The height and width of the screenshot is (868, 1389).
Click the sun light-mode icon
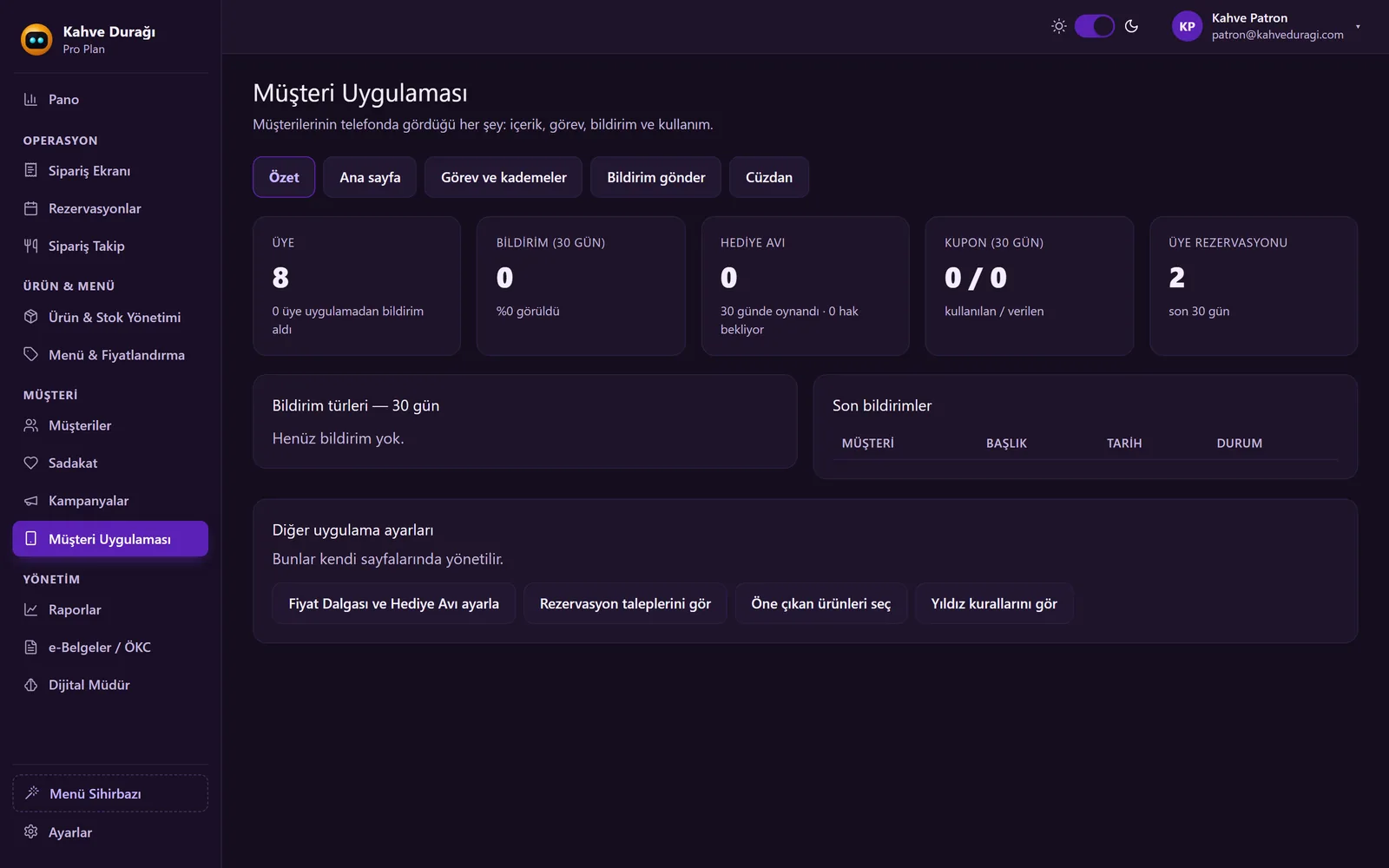[1059, 26]
